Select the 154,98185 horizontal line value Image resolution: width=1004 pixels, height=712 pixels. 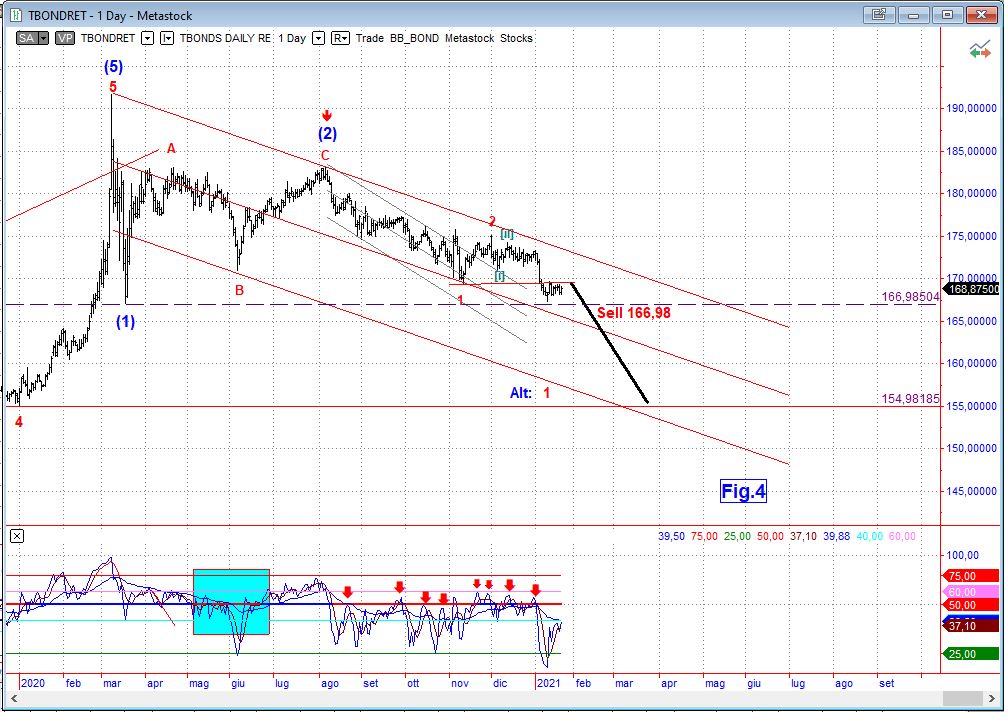[x=911, y=398]
